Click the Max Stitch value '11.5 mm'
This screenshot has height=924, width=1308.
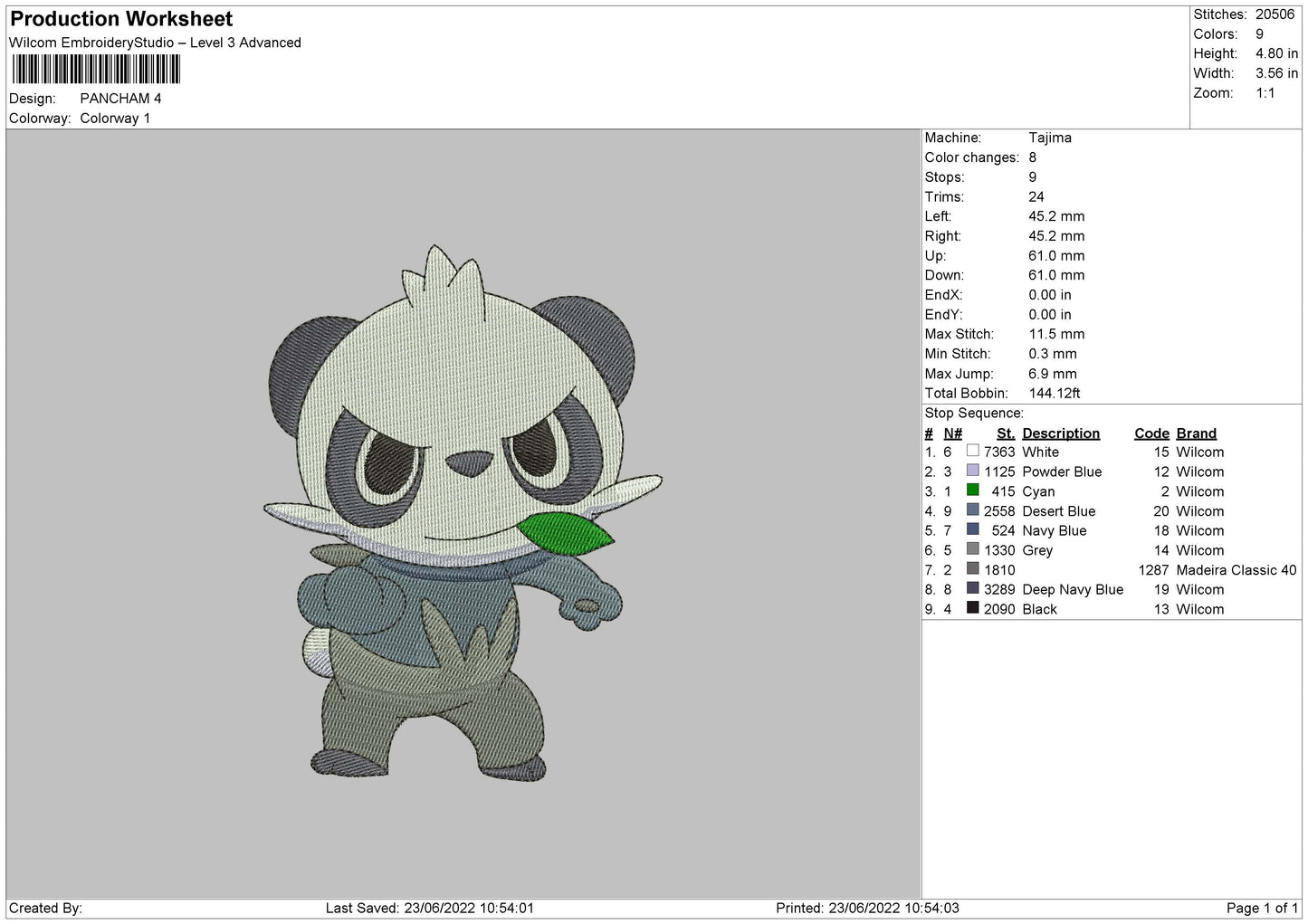[x=1056, y=334]
